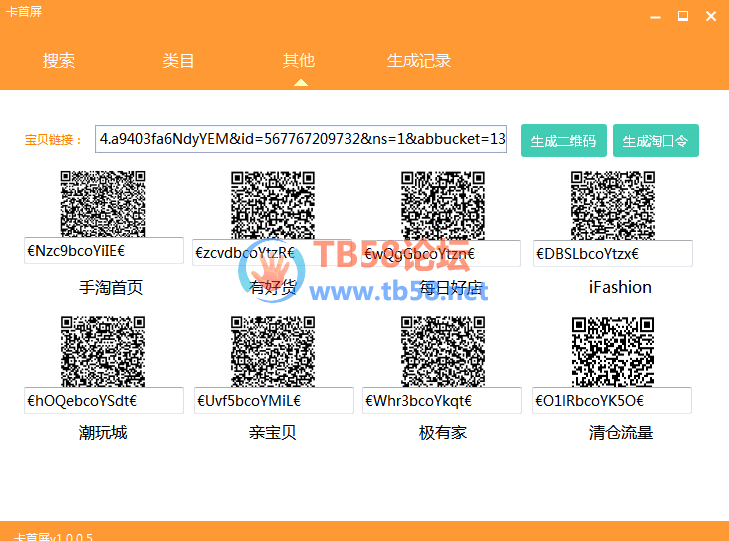The width and height of the screenshot is (729, 541).
Task: Click the 潮玩城 label
Action: [x=103, y=433]
